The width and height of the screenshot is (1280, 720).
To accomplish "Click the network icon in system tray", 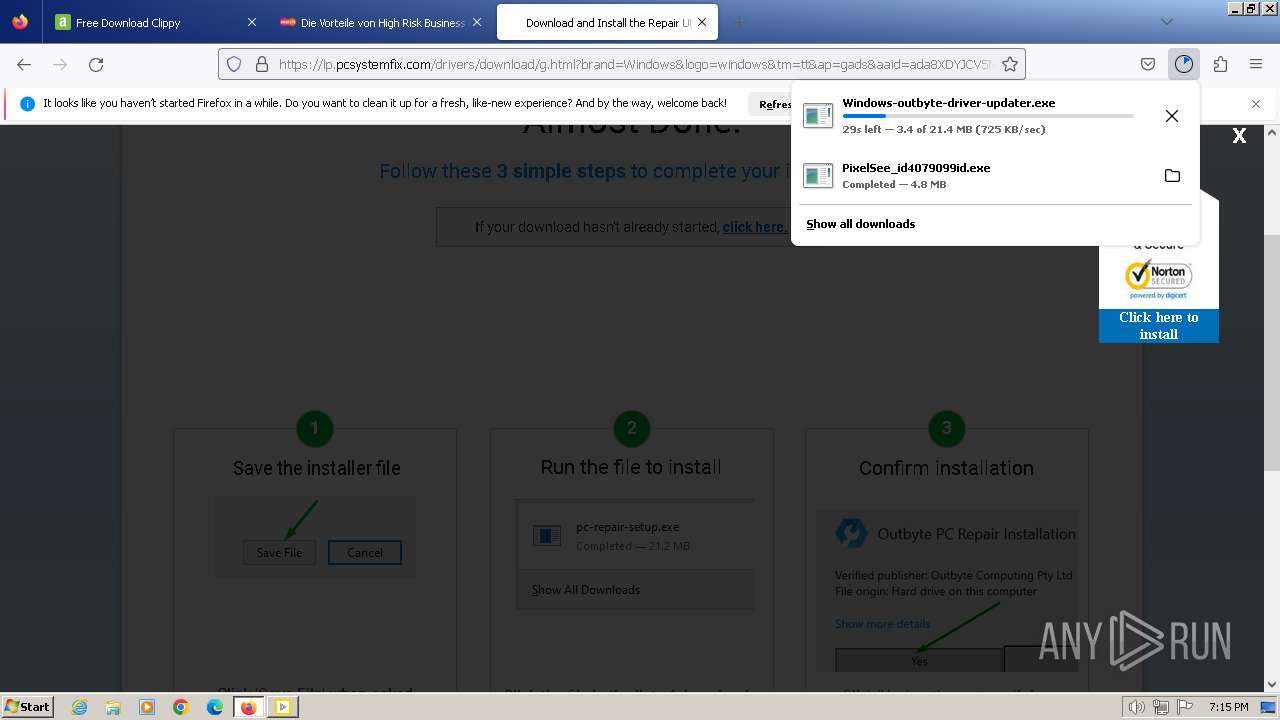I will pyautogui.click(x=1161, y=707).
